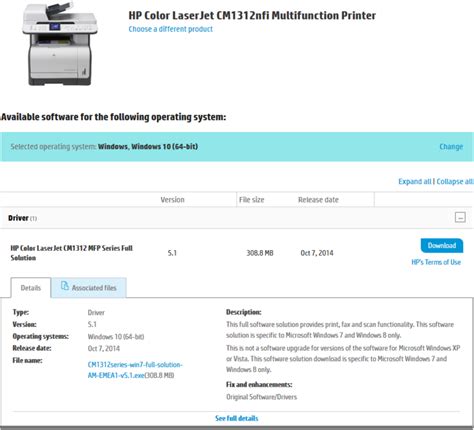The image size is (474, 430).
Task: Click the Associated files document icon
Action: 65,286
